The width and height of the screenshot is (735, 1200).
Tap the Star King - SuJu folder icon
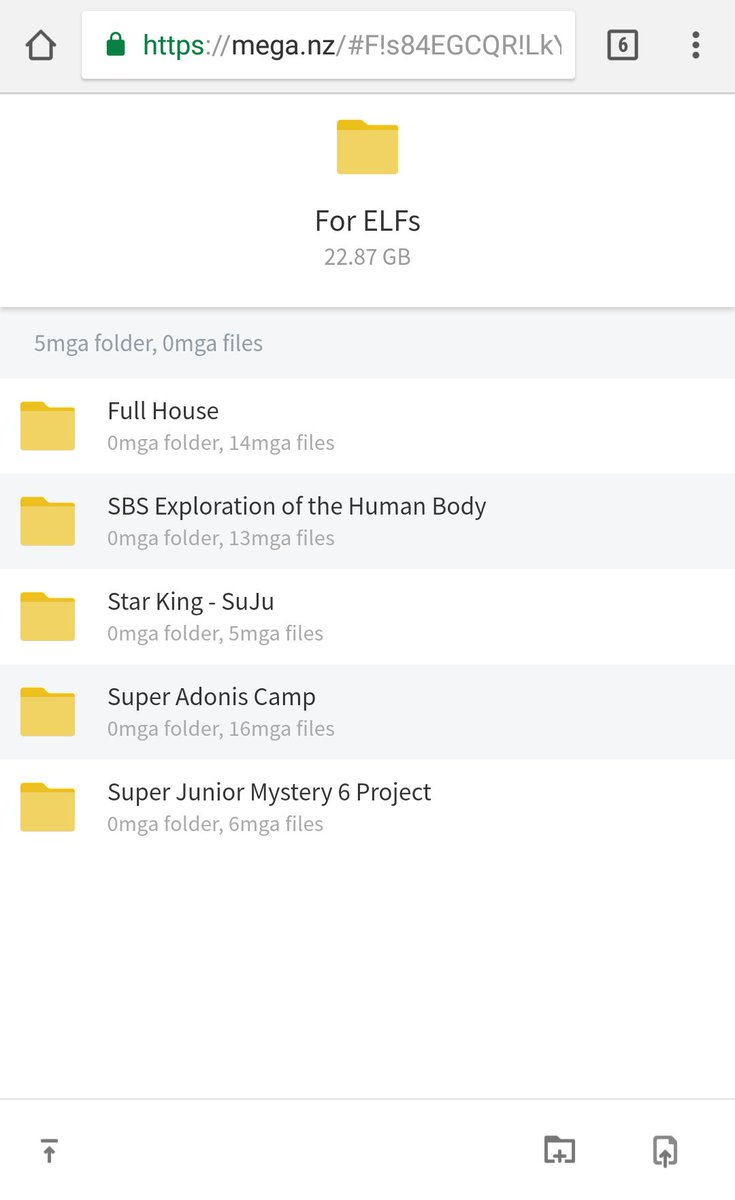coord(47,616)
